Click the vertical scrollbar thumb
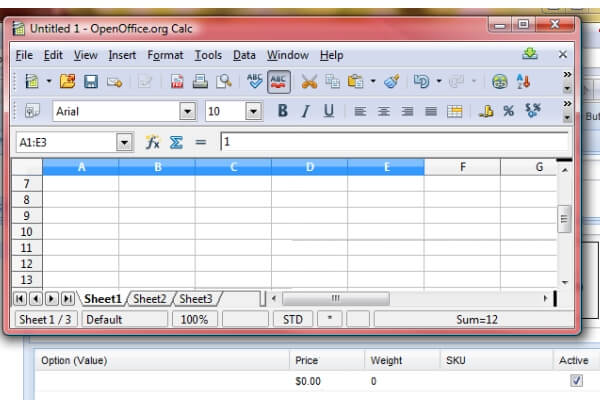Screen dimensions: 600x400 (x=564, y=219)
